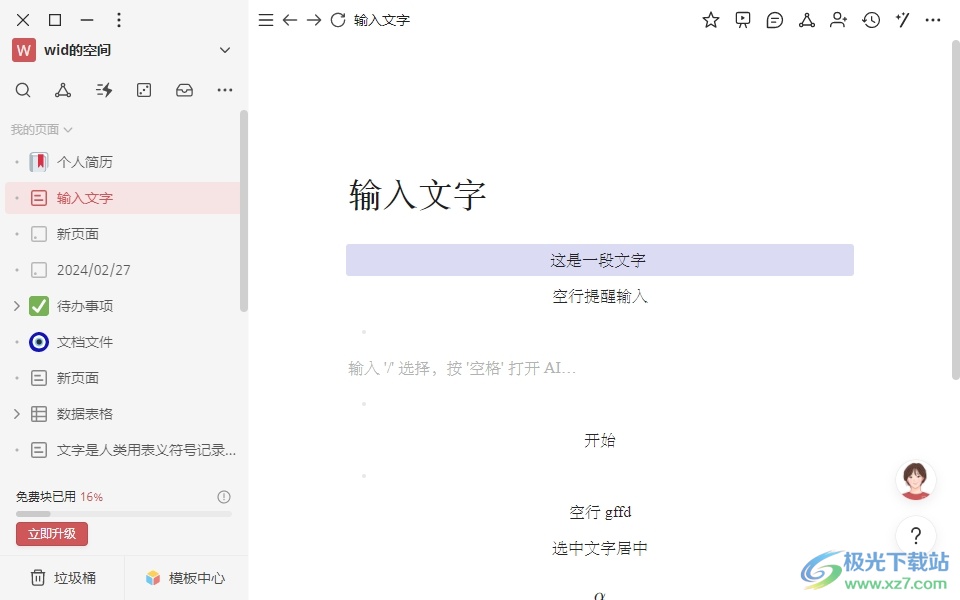Expand the 数据表格 tree arrow

coord(17,414)
